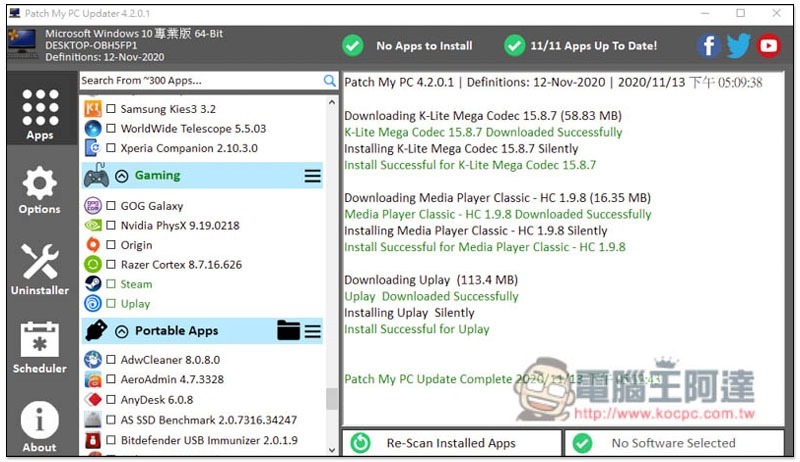Open the Twitter bird icon
The height and width of the screenshot is (462, 800).
[738, 46]
